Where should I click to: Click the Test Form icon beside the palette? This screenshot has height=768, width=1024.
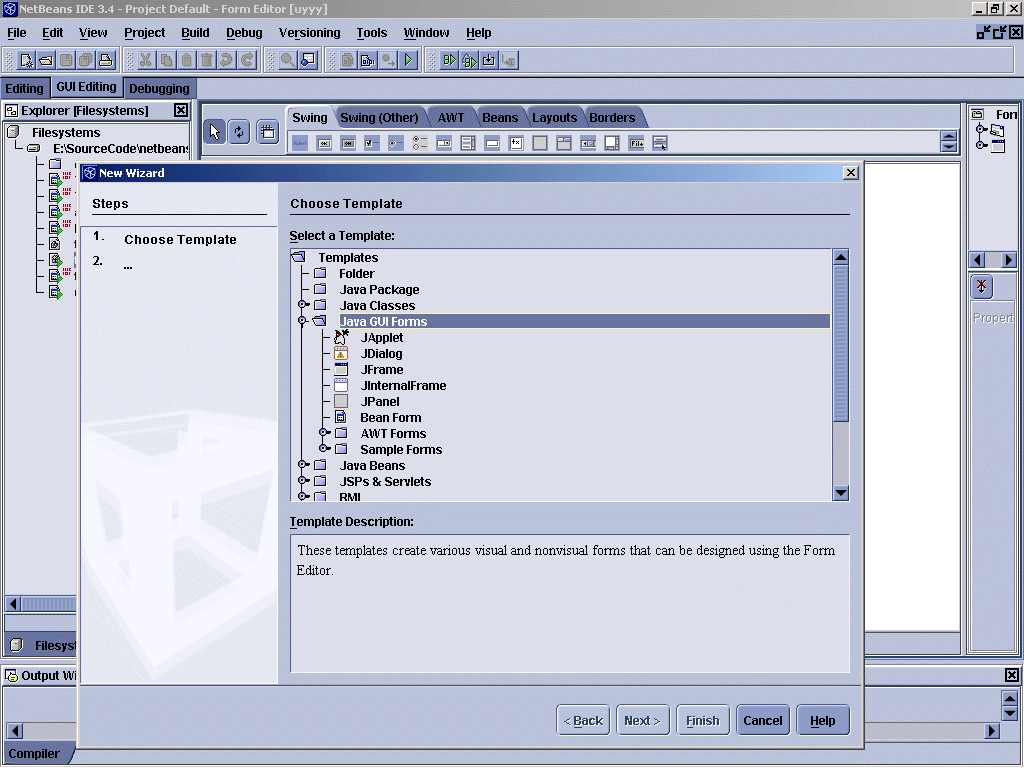tap(267, 132)
